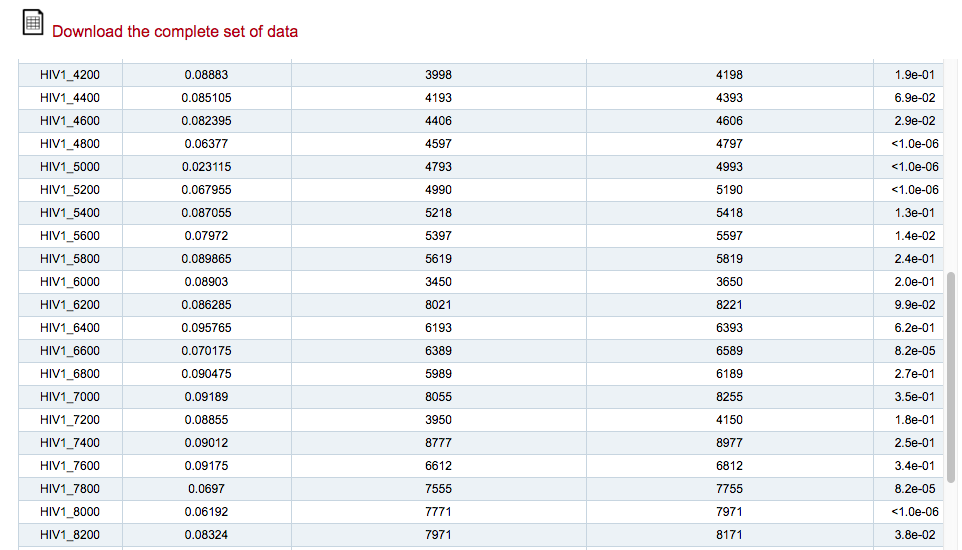Click the HIV1_7400 row name
The height and width of the screenshot is (550, 962).
tap(70, 443)
